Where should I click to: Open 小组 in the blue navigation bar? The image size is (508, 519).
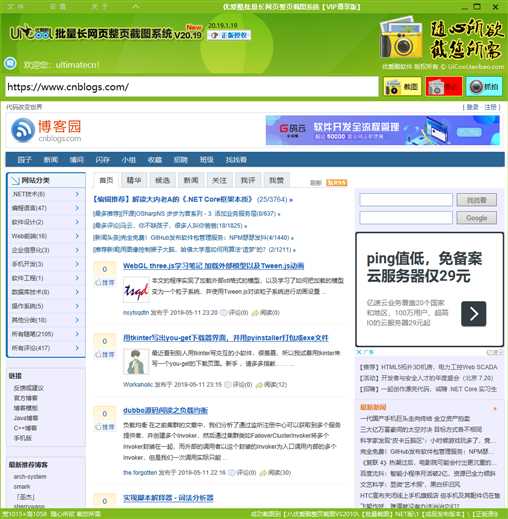tap(128, 160)
